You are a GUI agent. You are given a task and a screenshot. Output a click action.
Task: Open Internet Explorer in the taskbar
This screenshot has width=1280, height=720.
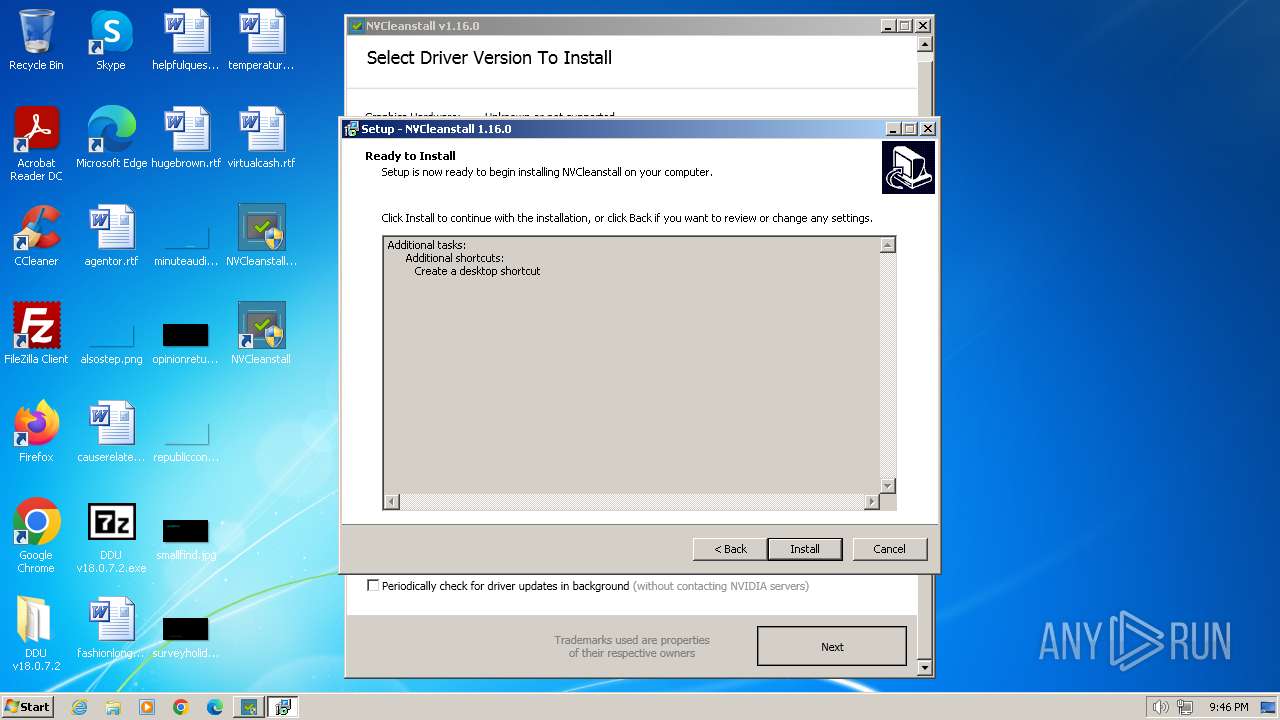[79, 707]
